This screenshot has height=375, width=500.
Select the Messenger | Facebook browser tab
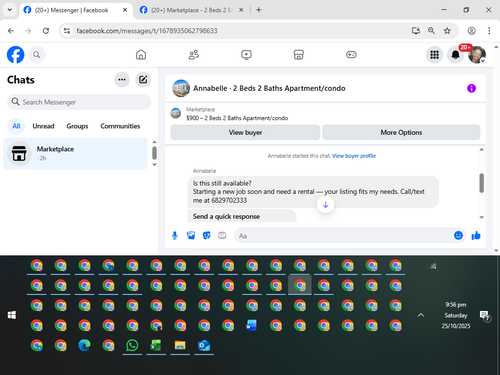(x=71, y=10)
